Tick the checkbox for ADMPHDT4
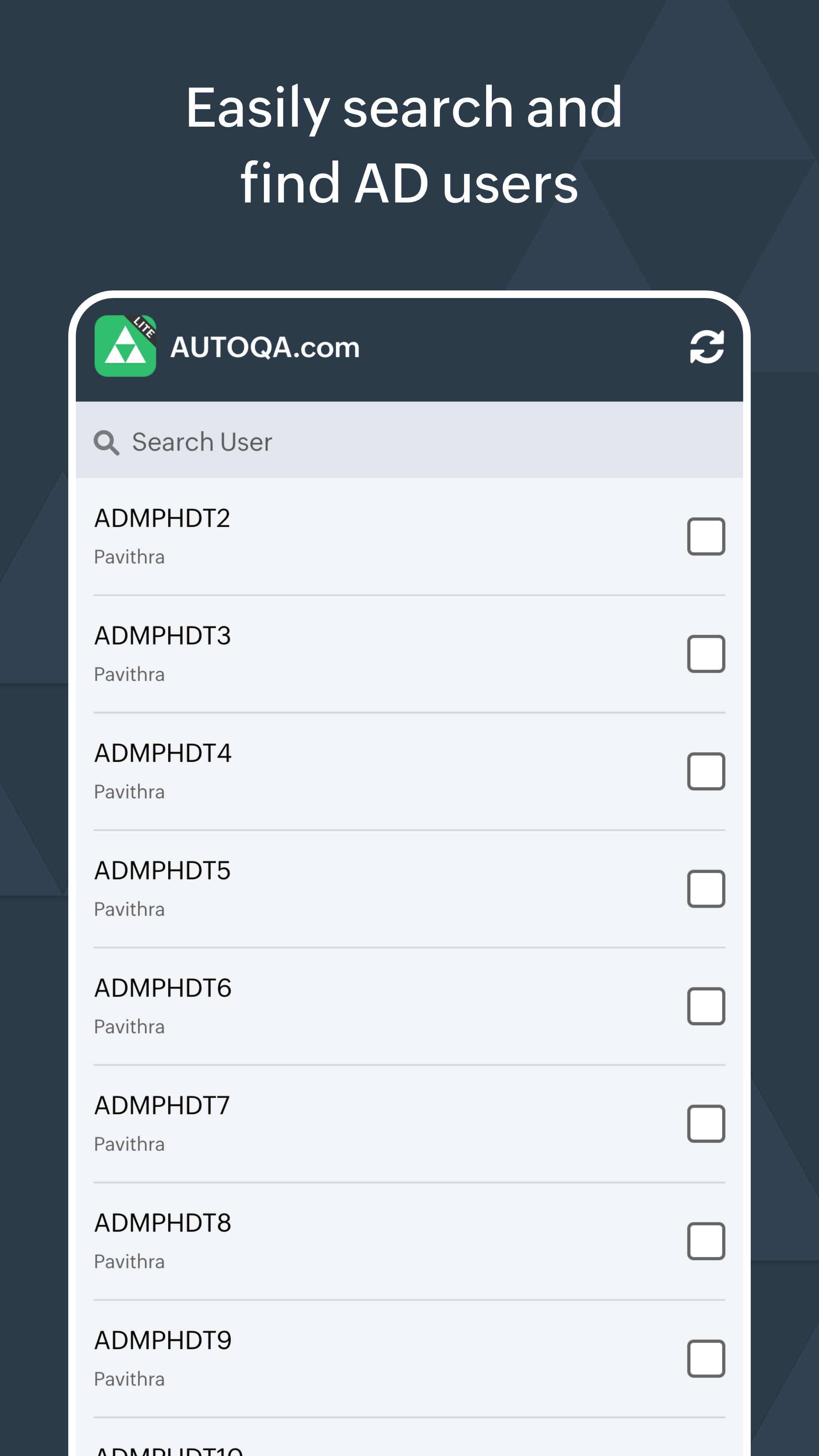 click(706, 772)
